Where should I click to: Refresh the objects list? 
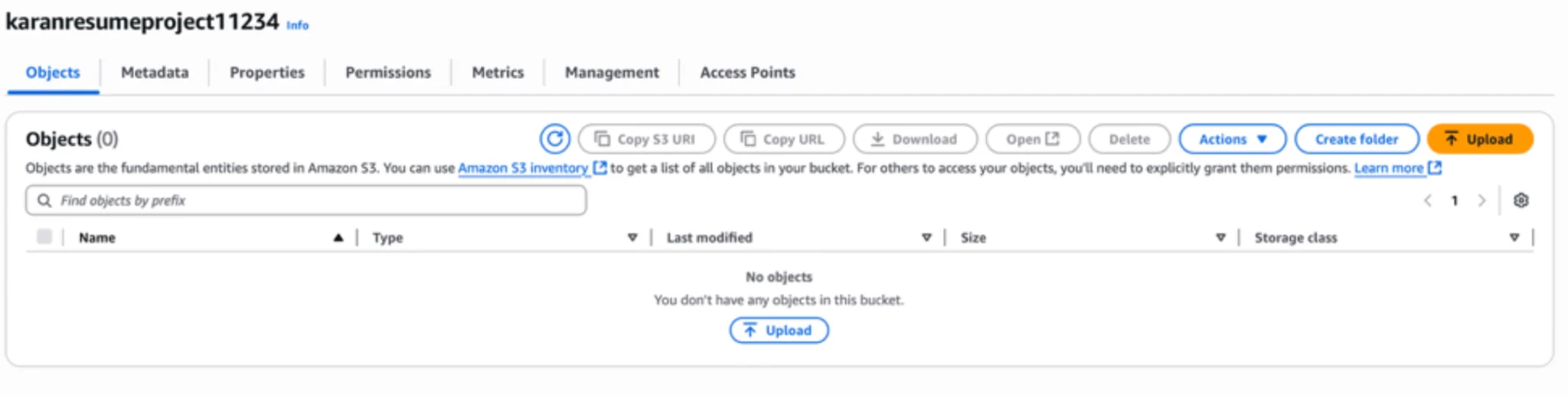pyautogui.click(x=554, y=139)
